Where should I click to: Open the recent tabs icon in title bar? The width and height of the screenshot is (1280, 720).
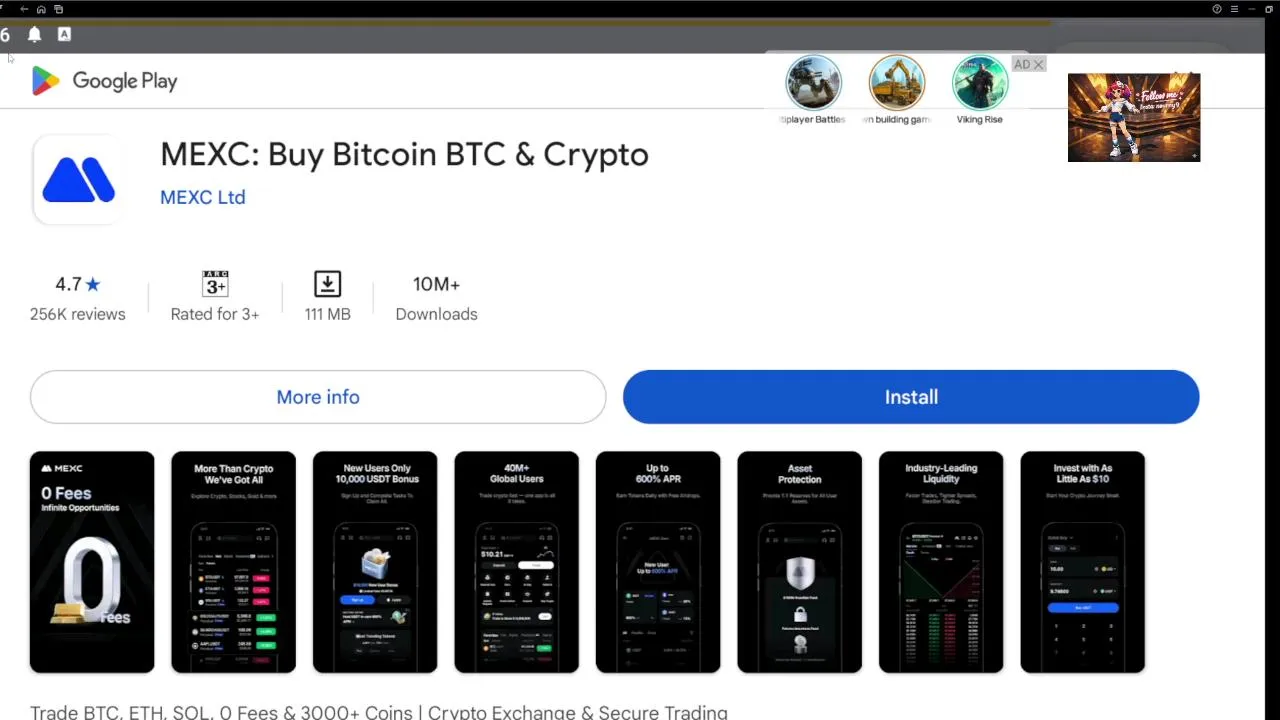pyautogui.click(x=58, y=9)
